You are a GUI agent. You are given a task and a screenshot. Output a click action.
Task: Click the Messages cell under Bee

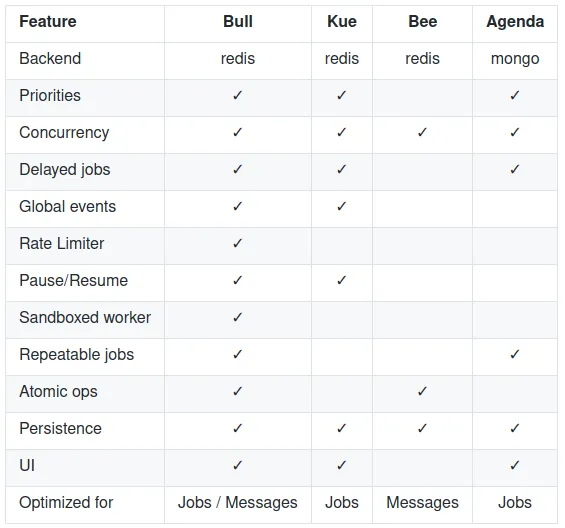[422, 503]
